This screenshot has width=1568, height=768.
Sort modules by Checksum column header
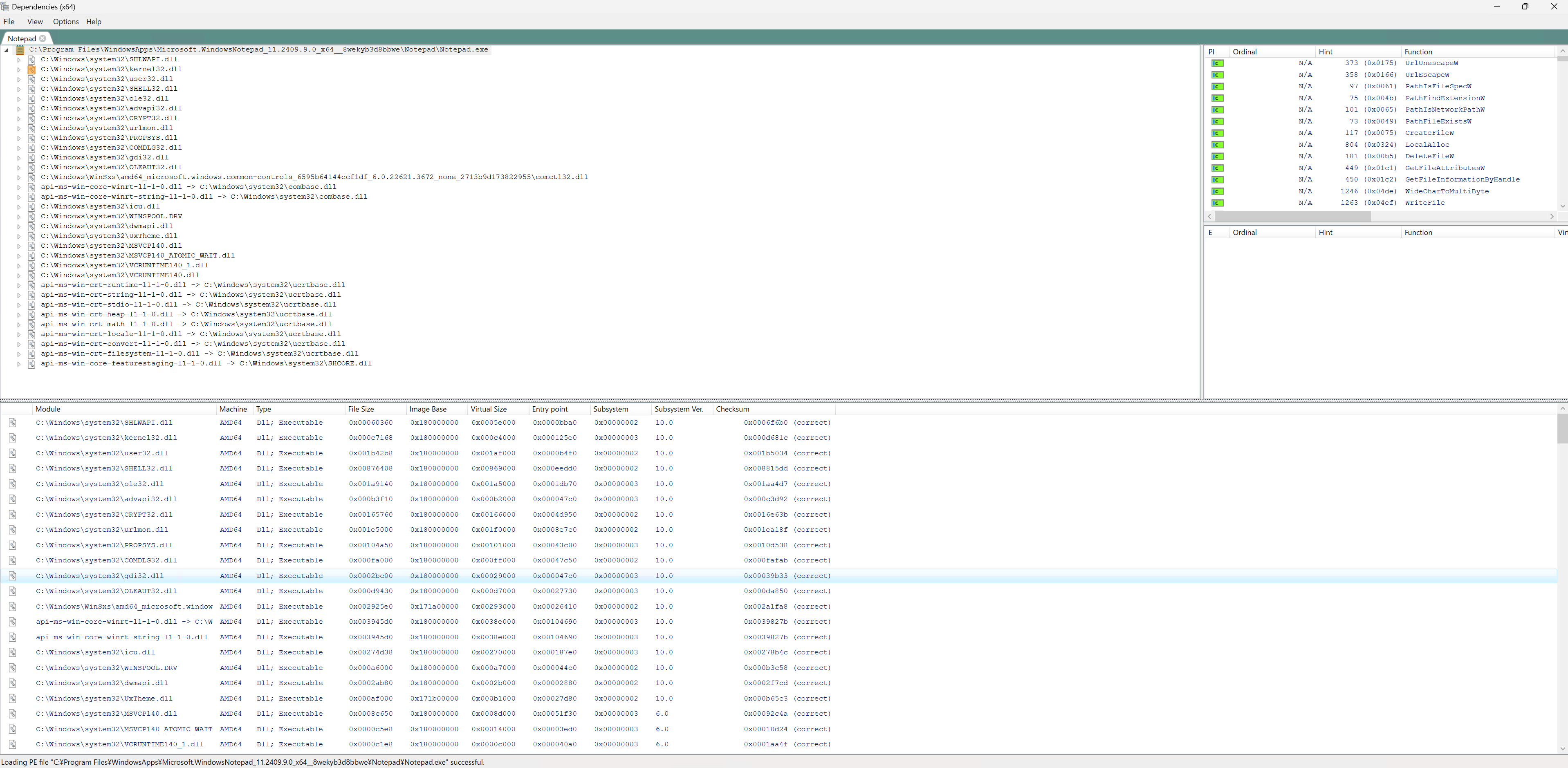[732, 409]
